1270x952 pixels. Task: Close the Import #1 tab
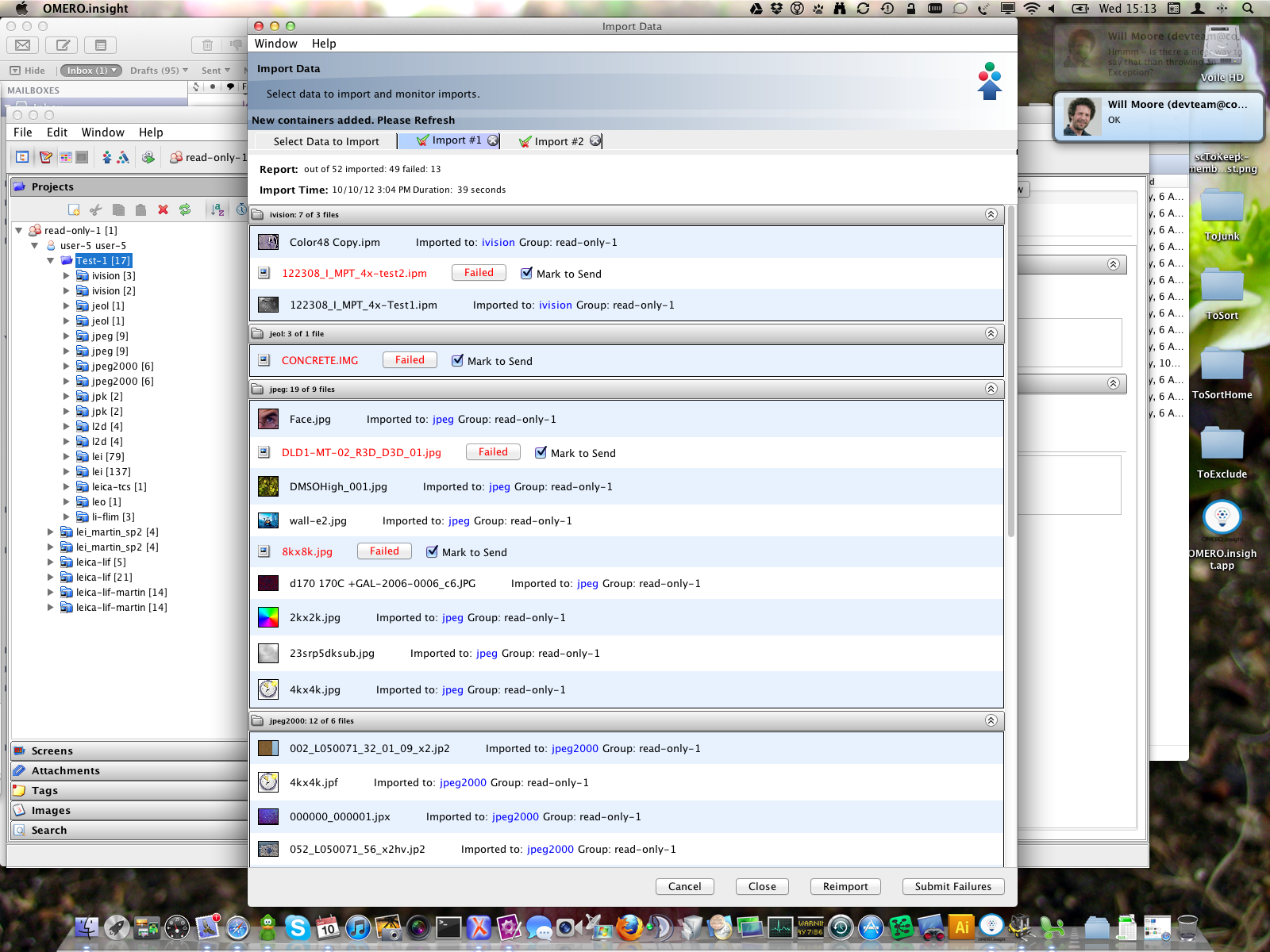pyautogui.click(x=493, y=140)
